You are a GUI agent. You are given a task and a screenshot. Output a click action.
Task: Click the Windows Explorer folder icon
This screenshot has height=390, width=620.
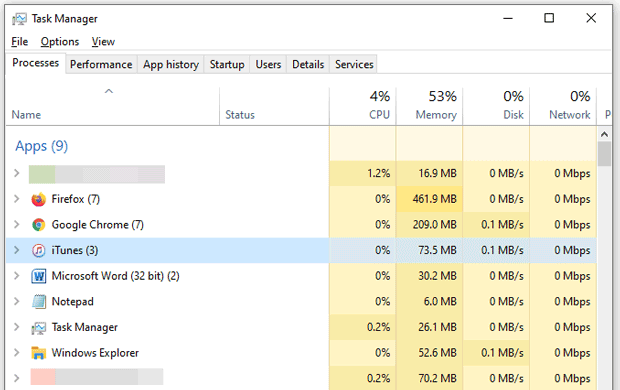click(x=38, y=353)
